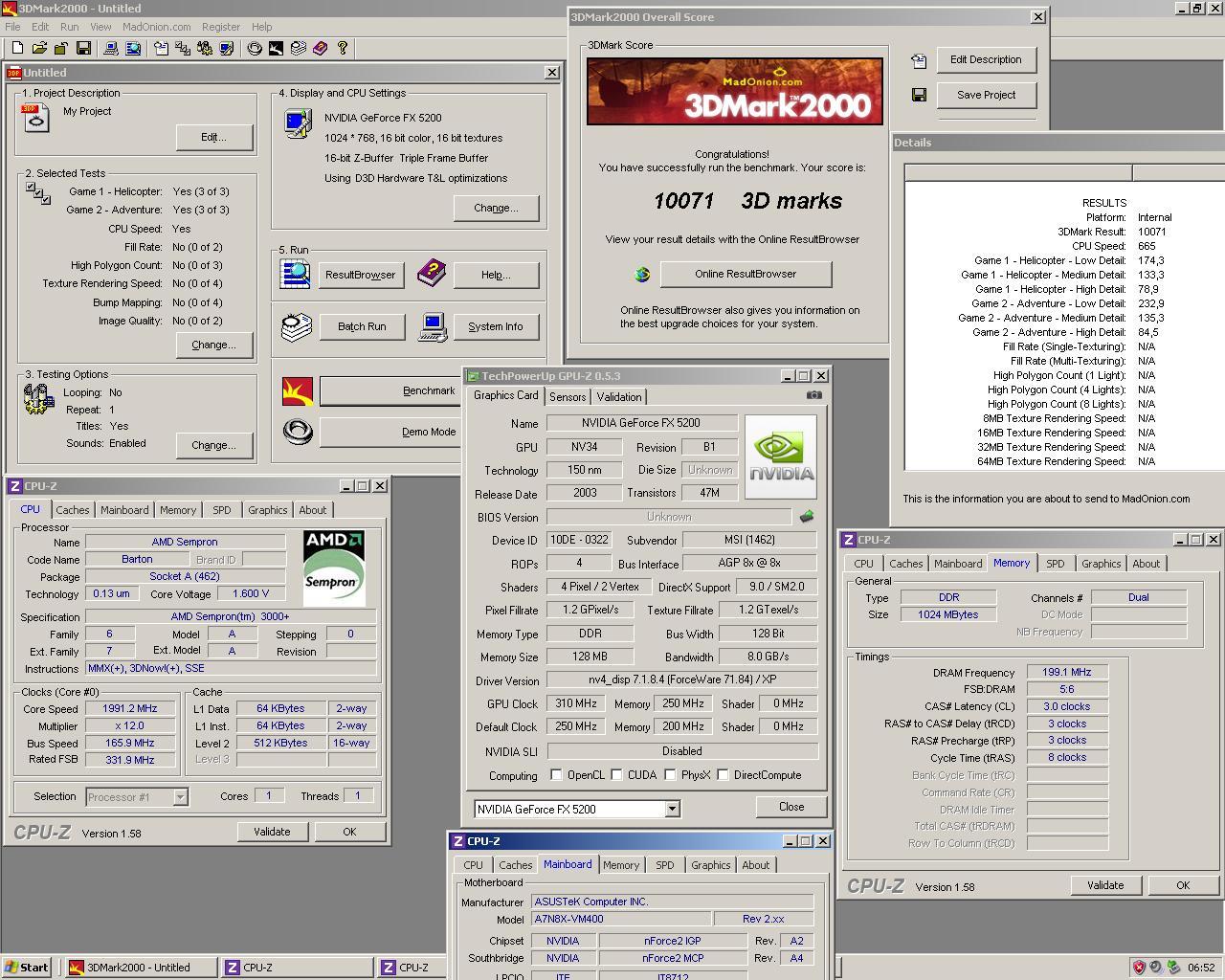Open the MadOnion.com menu
Viewport: 1225px width, 980px height.
[x=156, y=27]
